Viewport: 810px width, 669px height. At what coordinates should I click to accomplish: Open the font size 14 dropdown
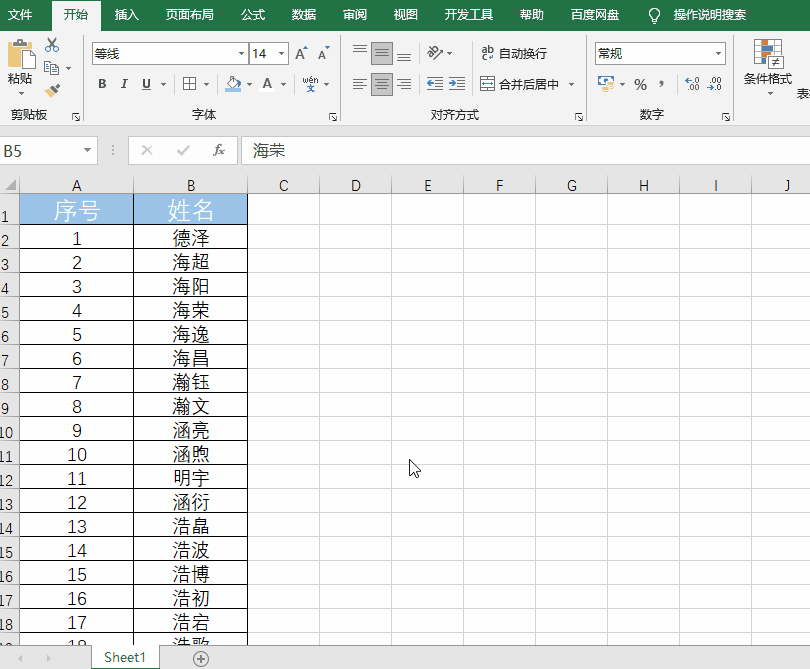click(x=282, y=54)
